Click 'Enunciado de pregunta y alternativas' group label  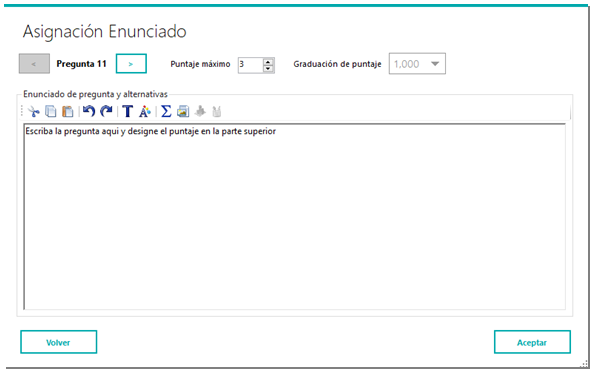coord(95,94)
